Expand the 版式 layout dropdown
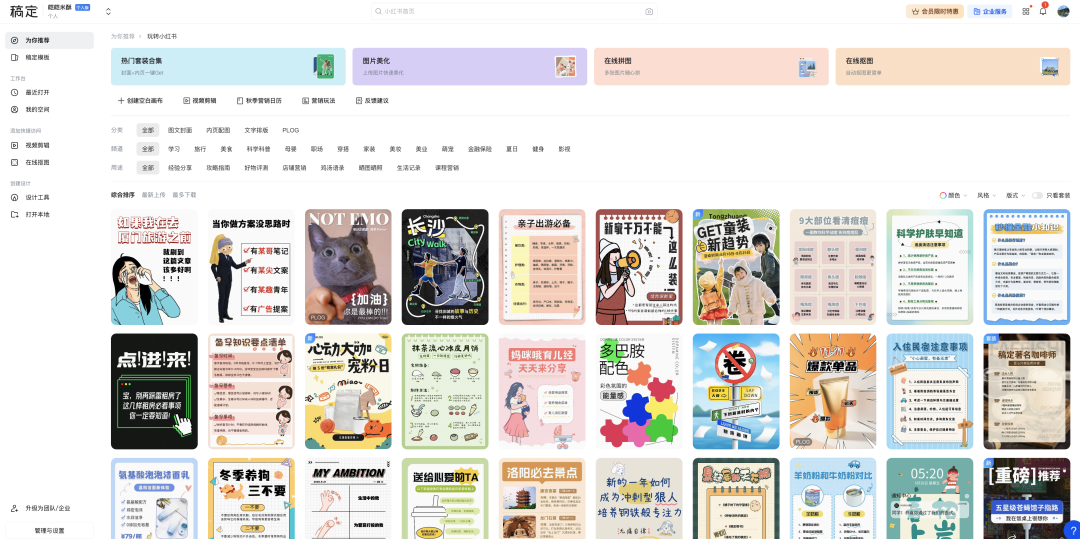Viewport: 1080px width, 539px height. tap(1015, 195)
